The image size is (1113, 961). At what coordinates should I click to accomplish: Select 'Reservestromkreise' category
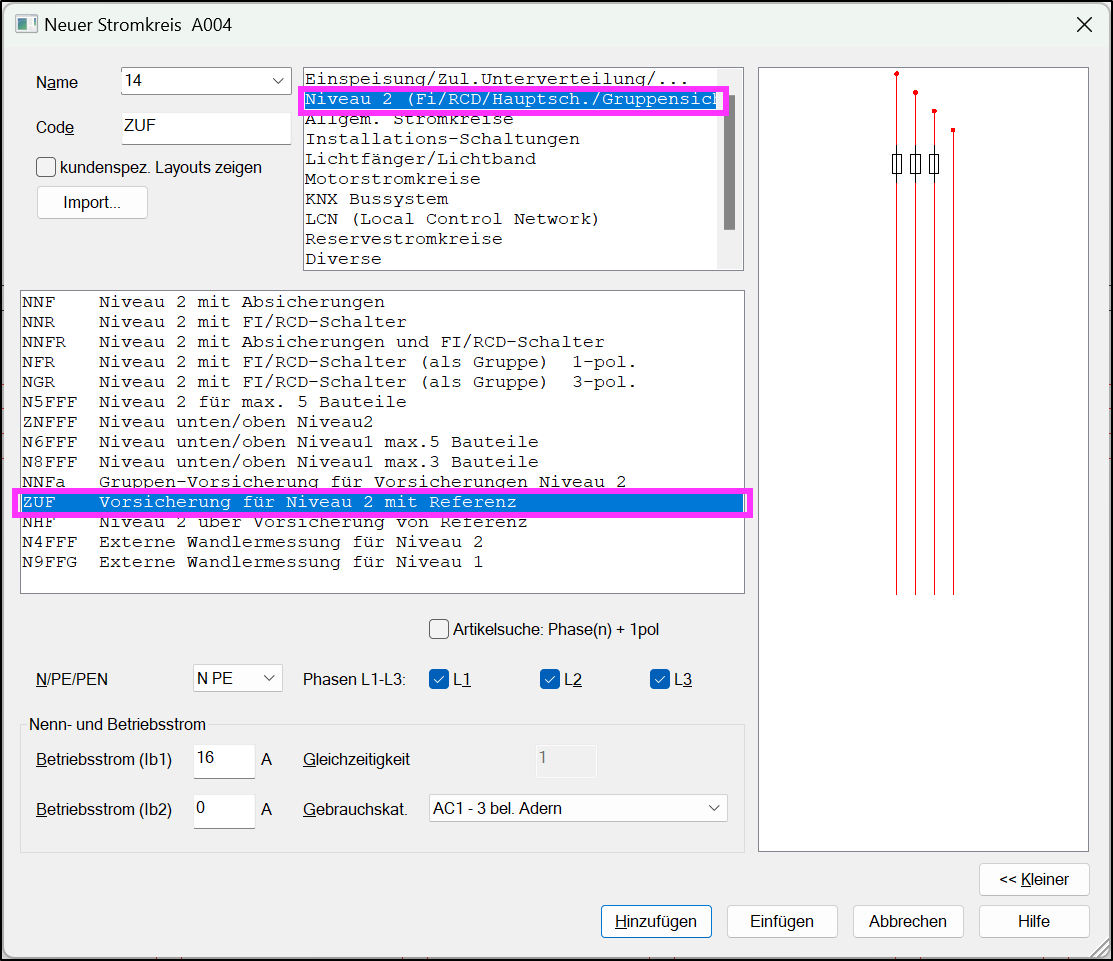pos(510,239)
